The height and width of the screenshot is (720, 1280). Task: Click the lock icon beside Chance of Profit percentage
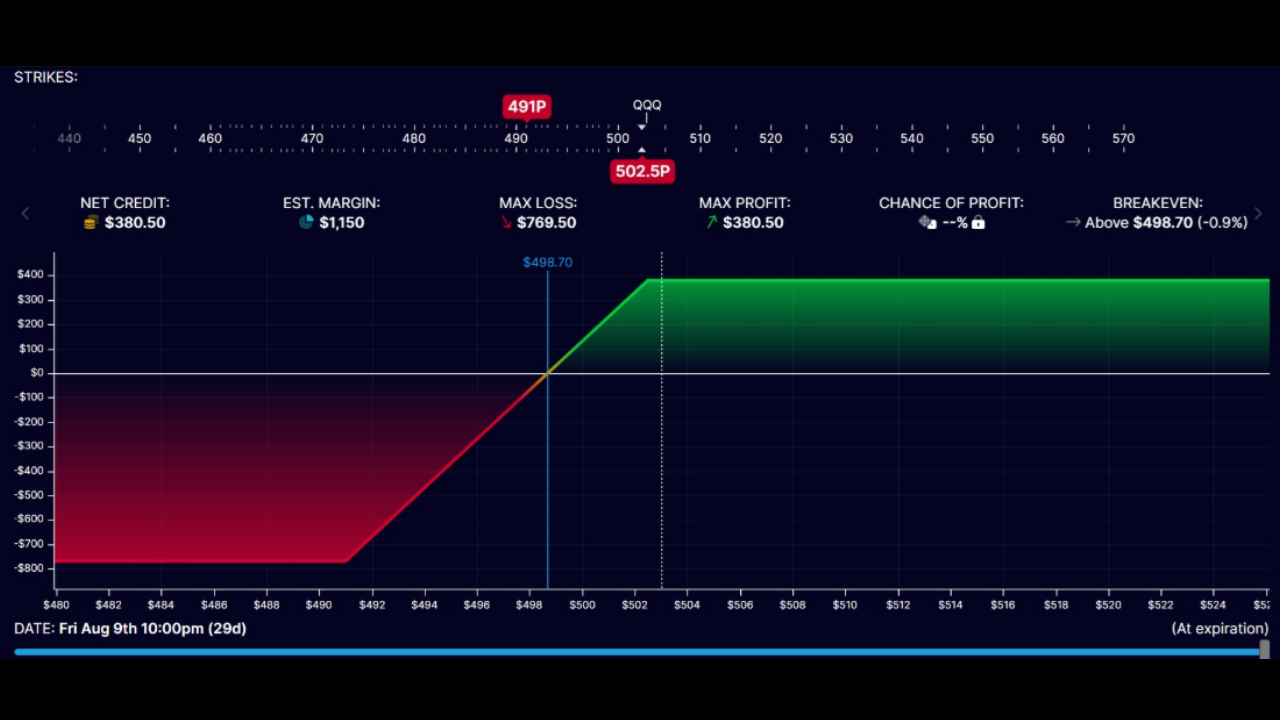click(977, 222)
